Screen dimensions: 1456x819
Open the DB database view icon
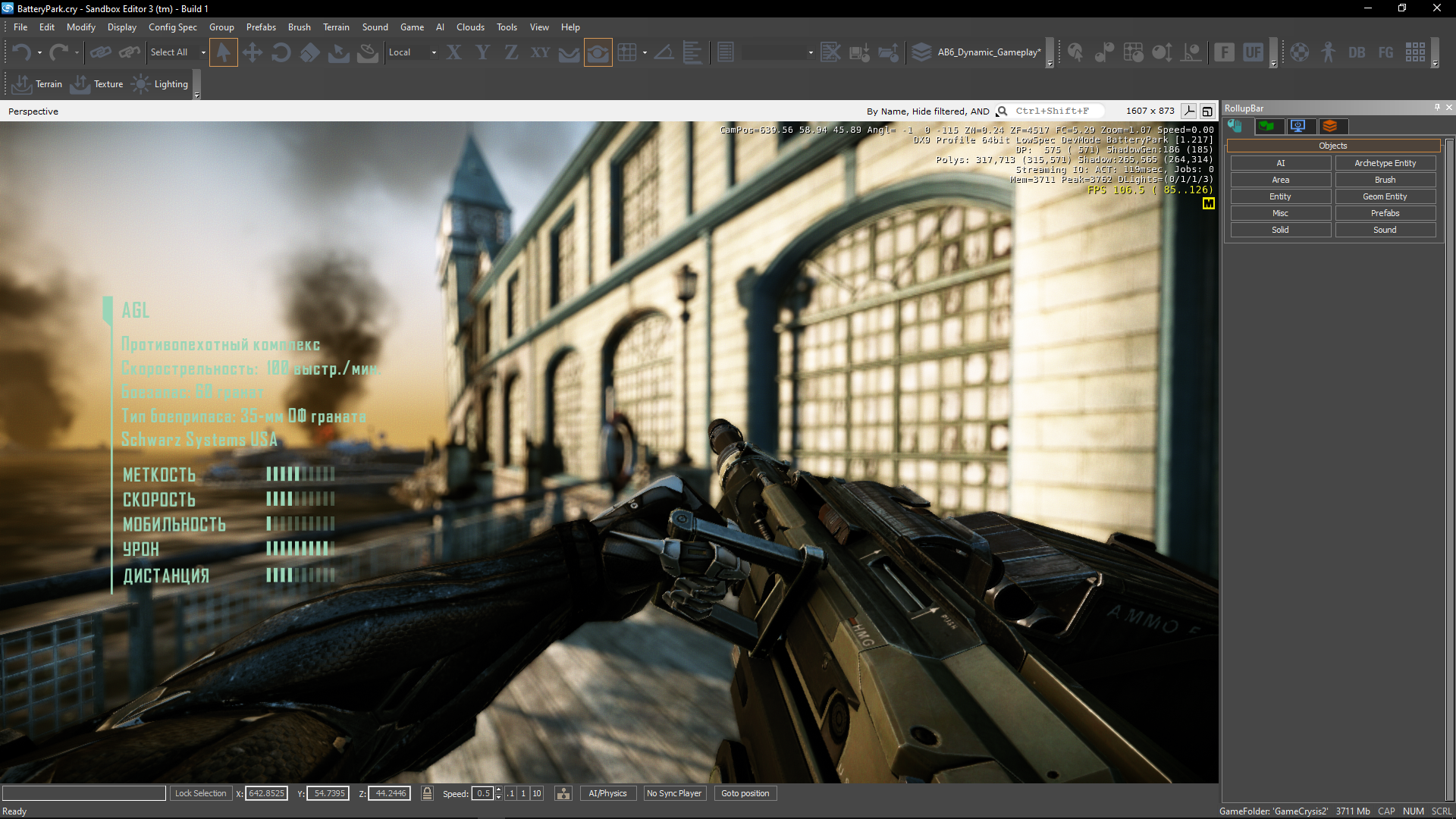click(x=1356, y=52)
